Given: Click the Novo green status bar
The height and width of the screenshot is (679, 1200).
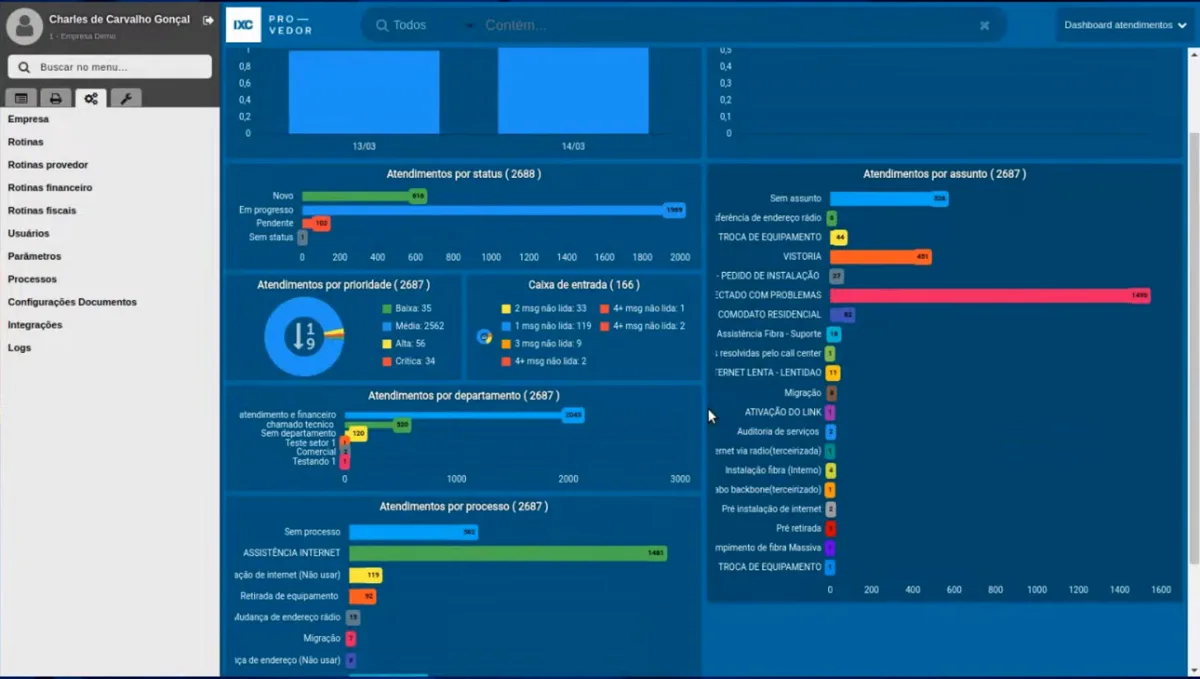Looking at the screenshot, I should [364, 196].
